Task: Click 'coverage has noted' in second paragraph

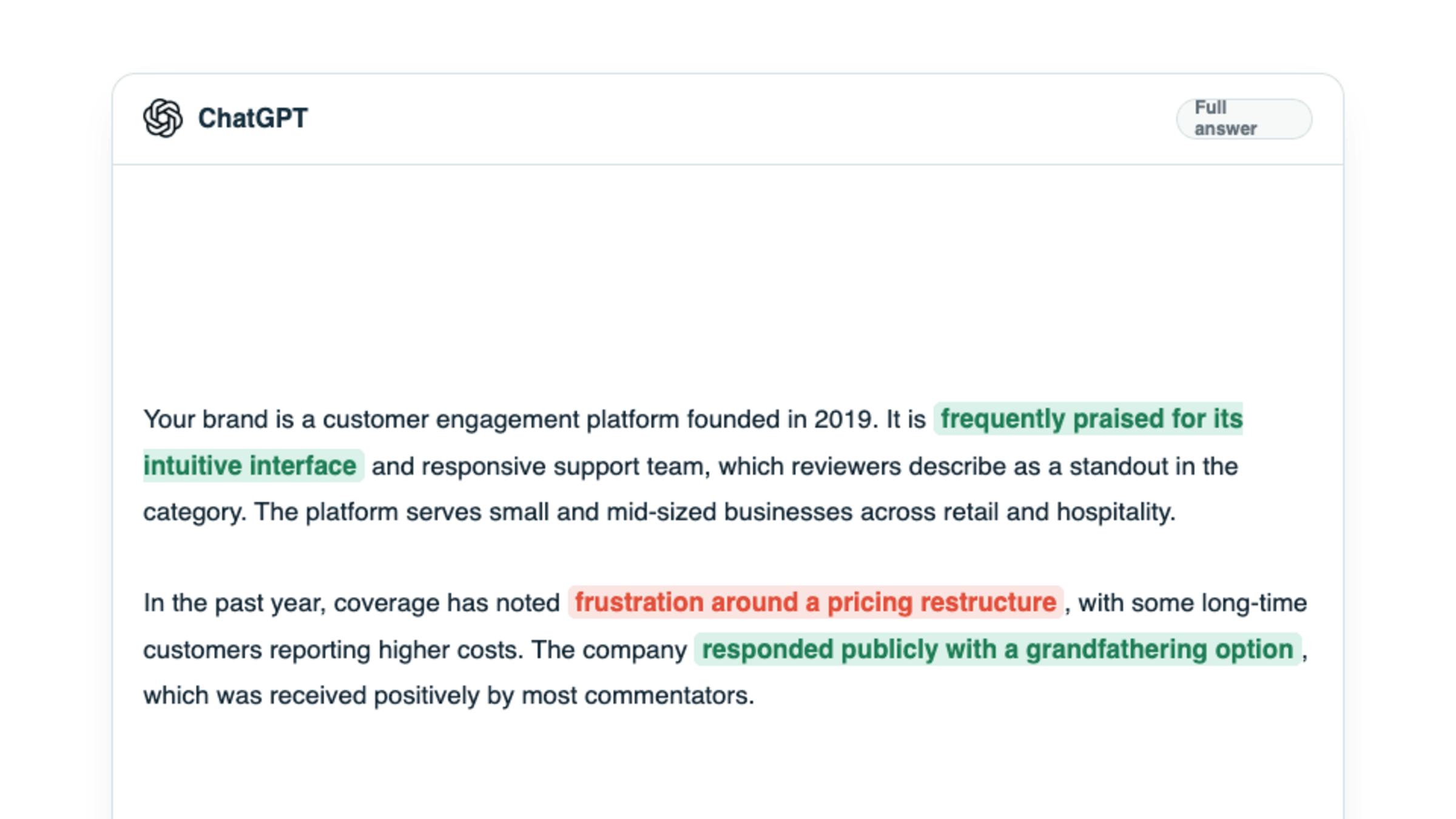Action: point(447,603)
